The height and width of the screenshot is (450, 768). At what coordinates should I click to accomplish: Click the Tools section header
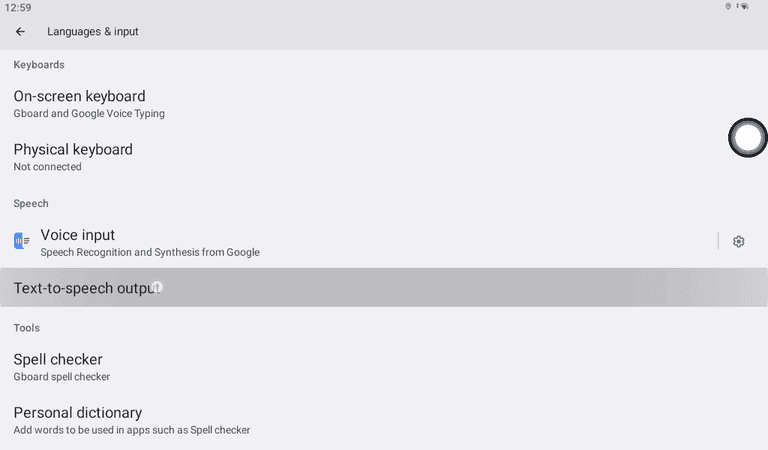click(x=26, y=328)
